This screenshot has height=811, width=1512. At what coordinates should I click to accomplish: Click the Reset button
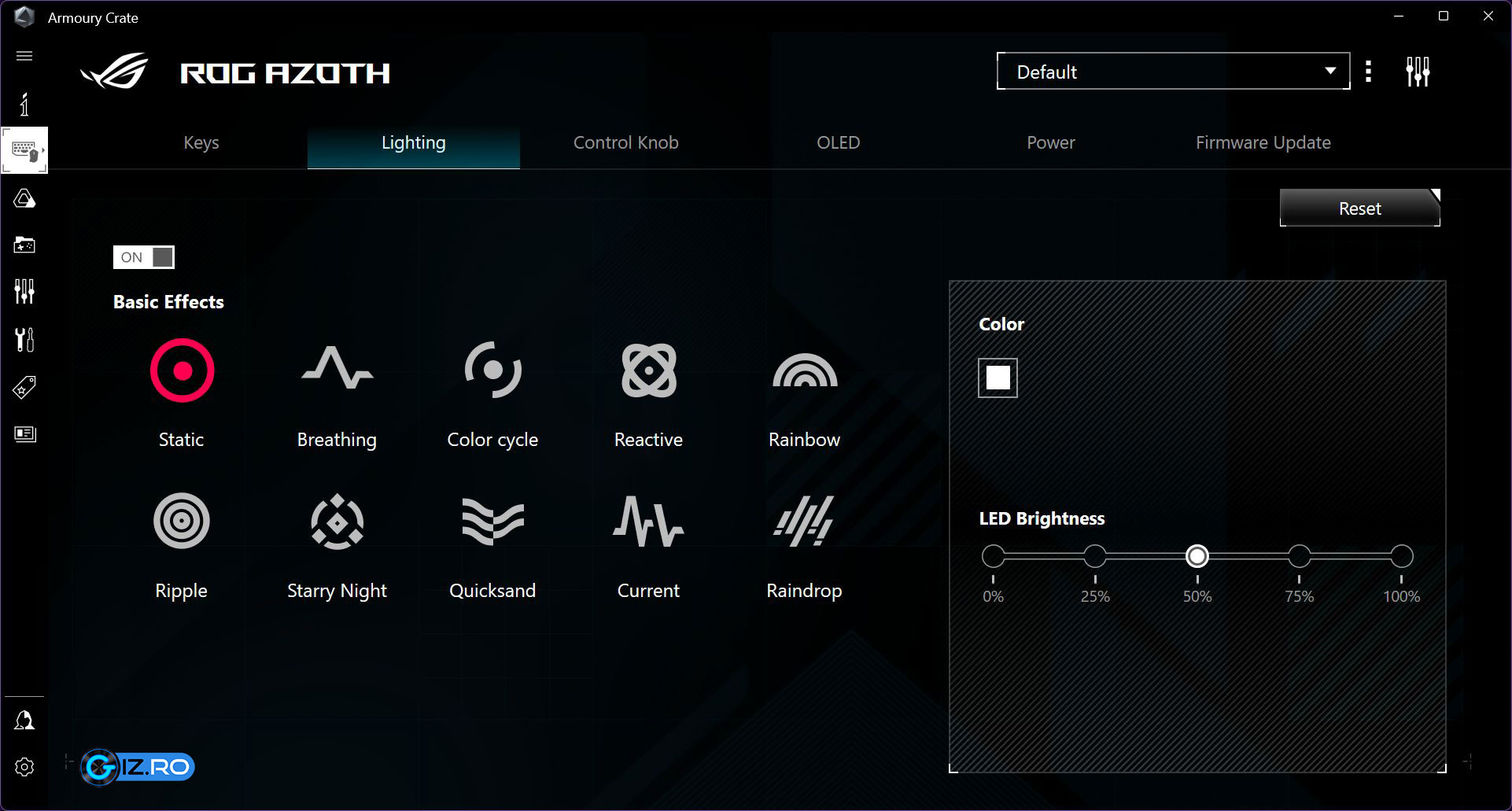pyautogui.click(x=1359, y=208)
